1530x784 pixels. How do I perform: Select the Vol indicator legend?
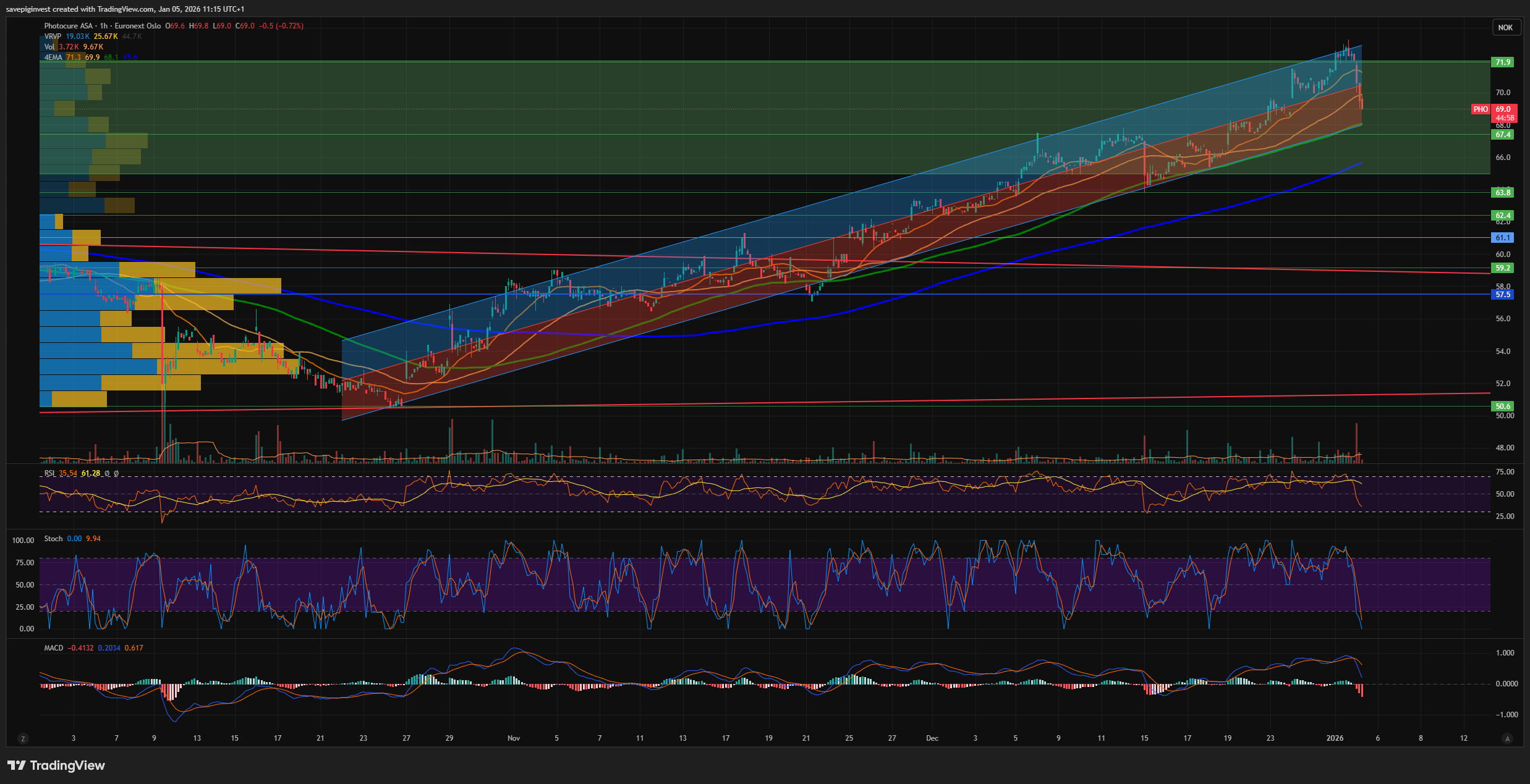[49, 47]
